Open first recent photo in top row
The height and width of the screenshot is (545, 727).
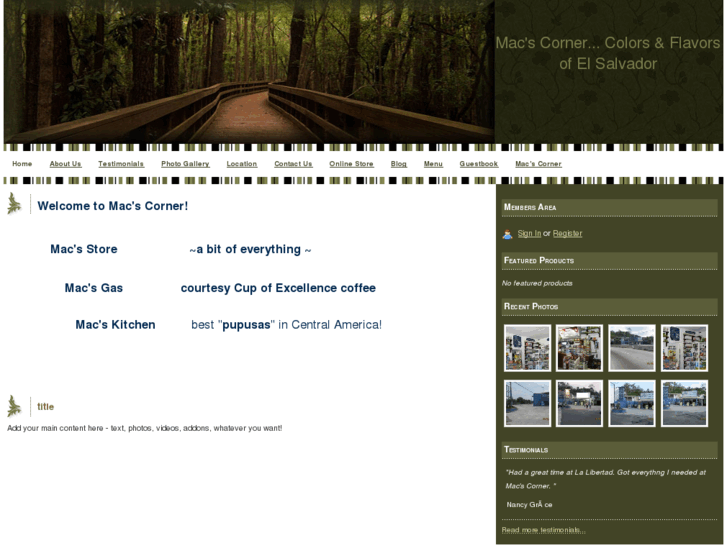click(527, 348)
